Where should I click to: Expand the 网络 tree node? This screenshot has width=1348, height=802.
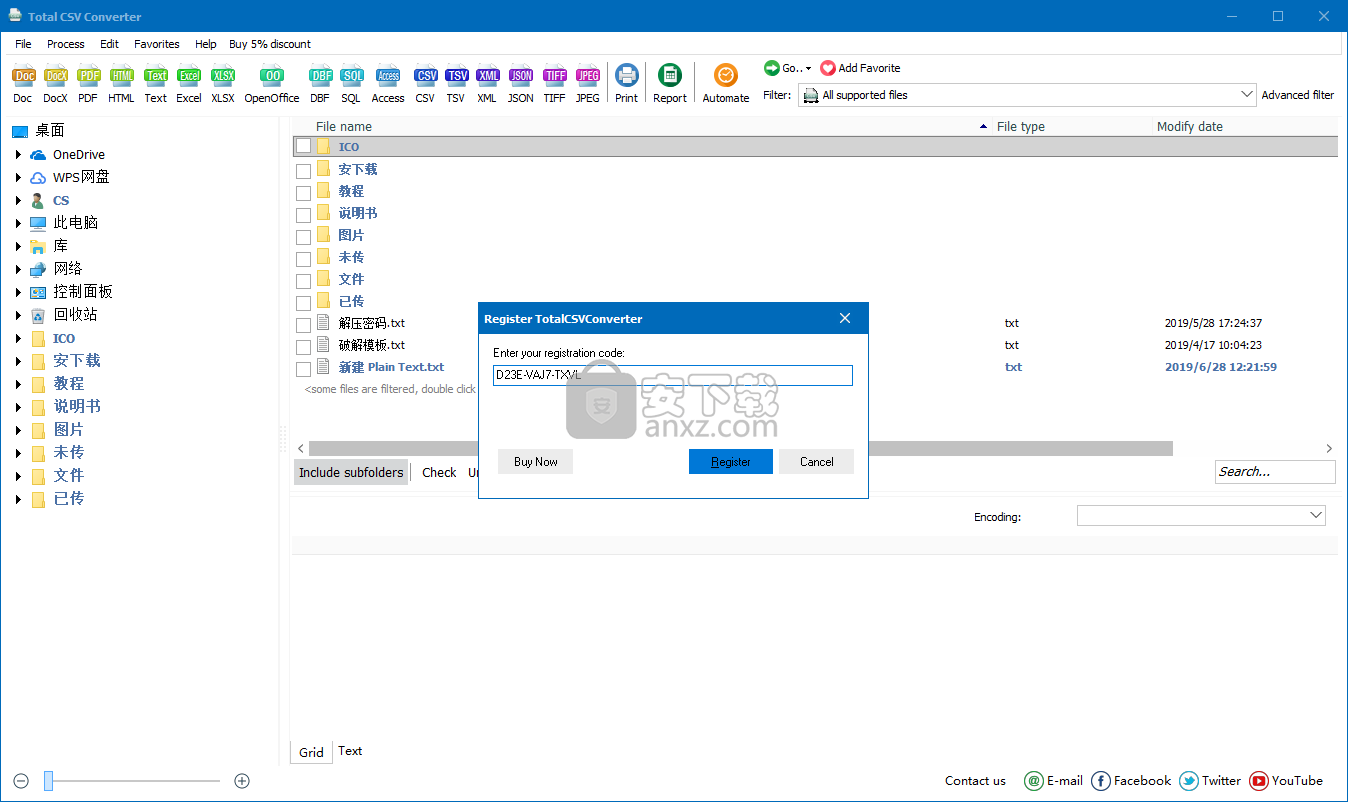(18, 270)
